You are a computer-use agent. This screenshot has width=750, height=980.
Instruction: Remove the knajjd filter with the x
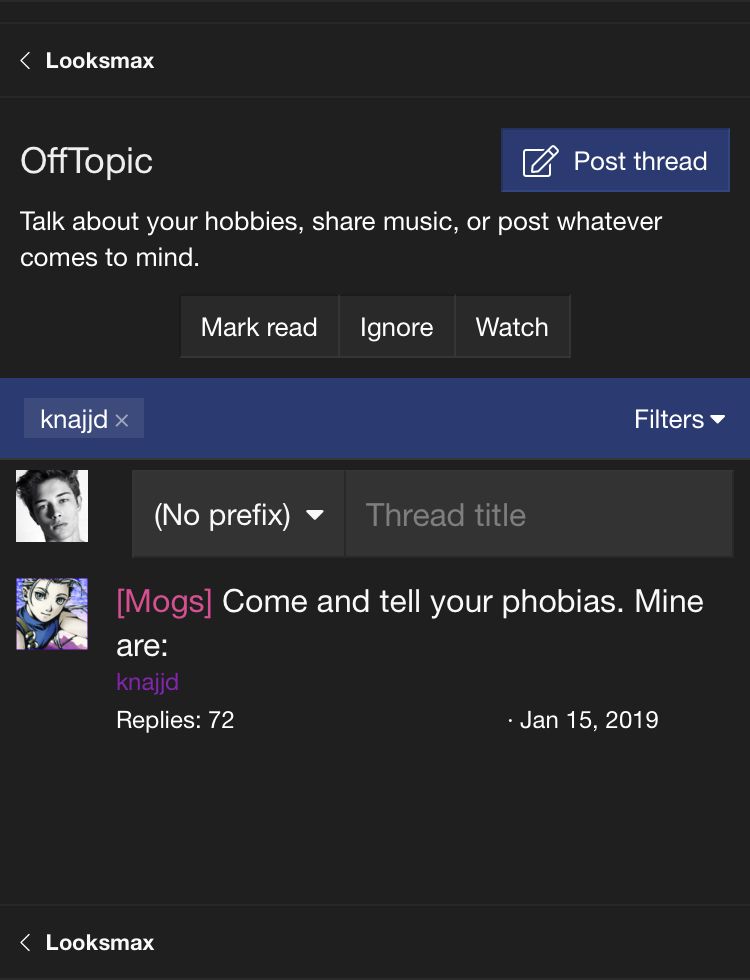tap(122, 421)
